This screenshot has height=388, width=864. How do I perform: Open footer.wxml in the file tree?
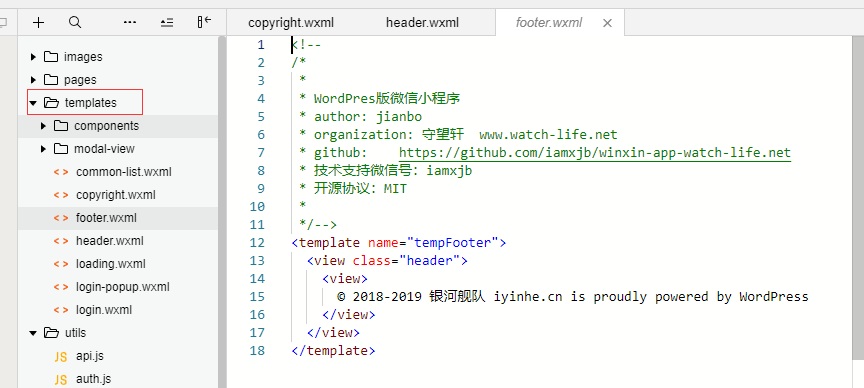click(x=106, y=218)
